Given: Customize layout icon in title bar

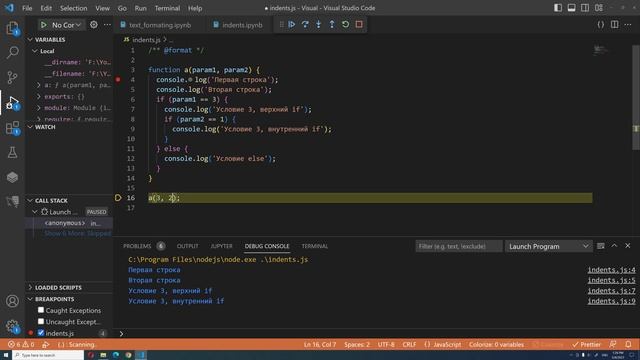Looking at the screenshot, I should [x=599, y=8].
